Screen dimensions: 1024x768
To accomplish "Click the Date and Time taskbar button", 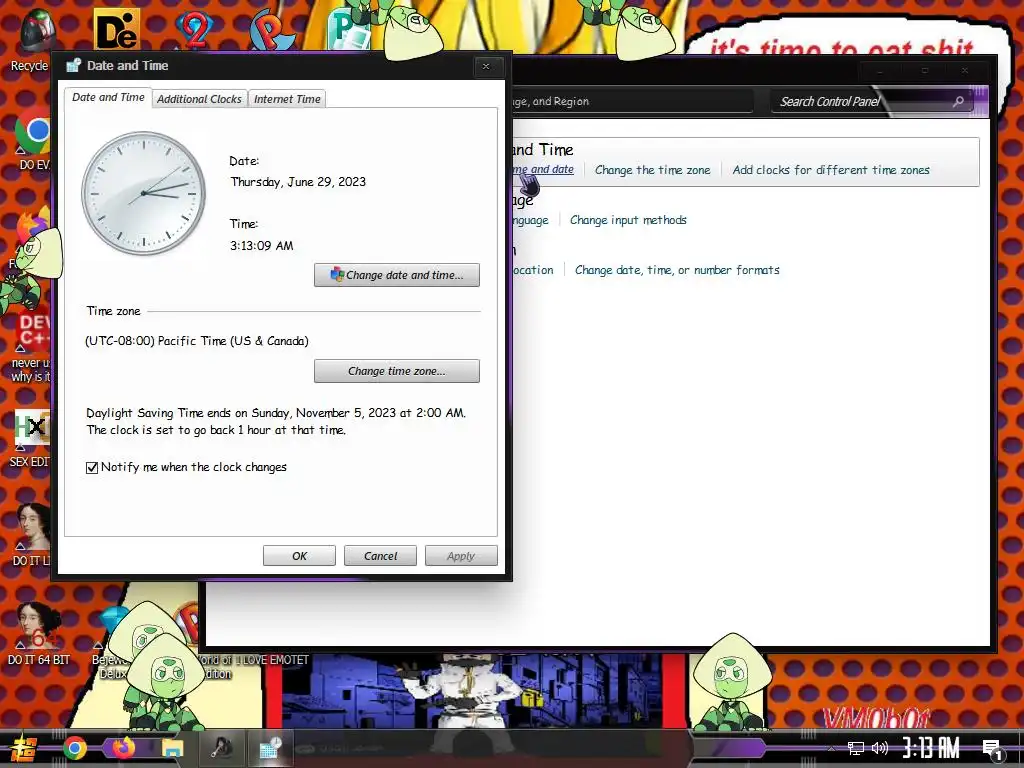I will pyautogui.click(x=270, y=748).
